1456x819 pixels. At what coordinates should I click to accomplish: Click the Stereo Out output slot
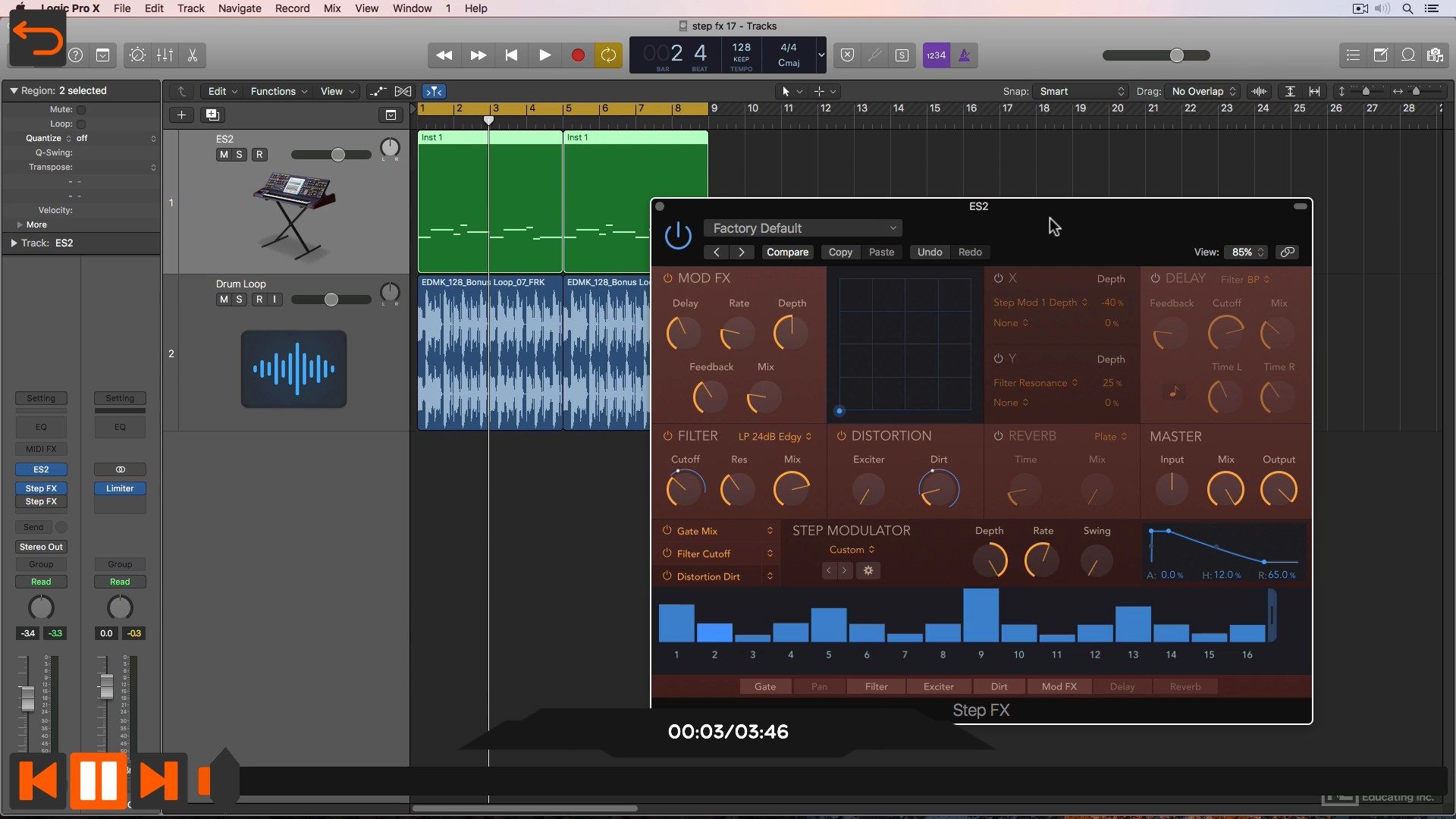pyautogui.click(x=41, y=548)
